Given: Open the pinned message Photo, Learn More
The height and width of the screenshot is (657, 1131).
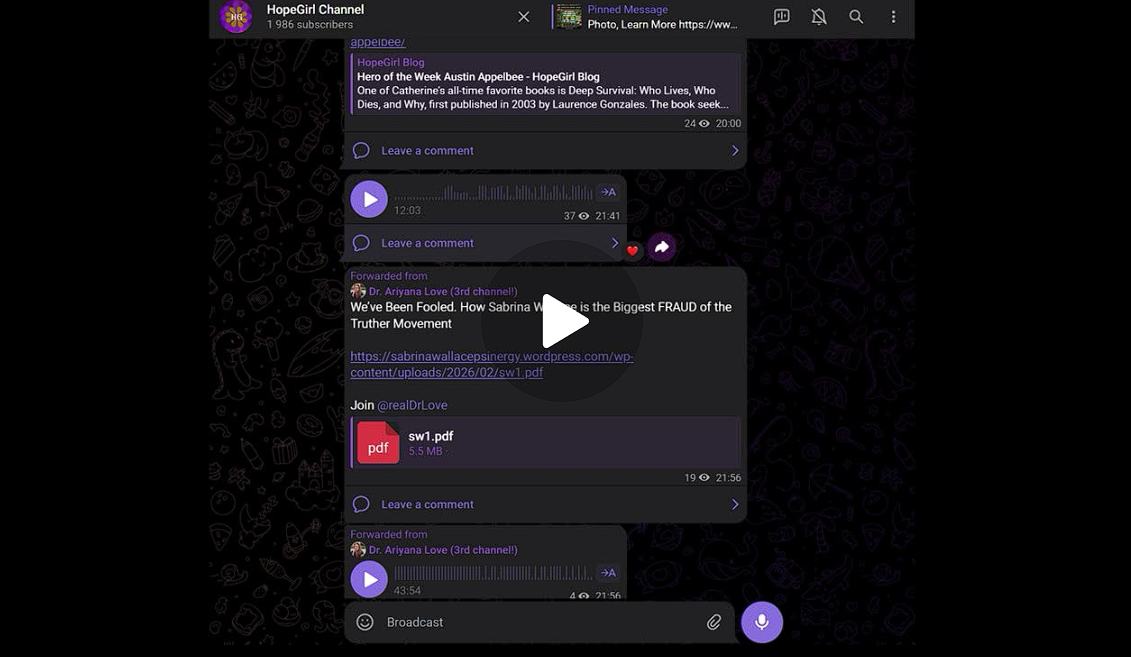Looking at the screenshot, I should tap(660, 17).
